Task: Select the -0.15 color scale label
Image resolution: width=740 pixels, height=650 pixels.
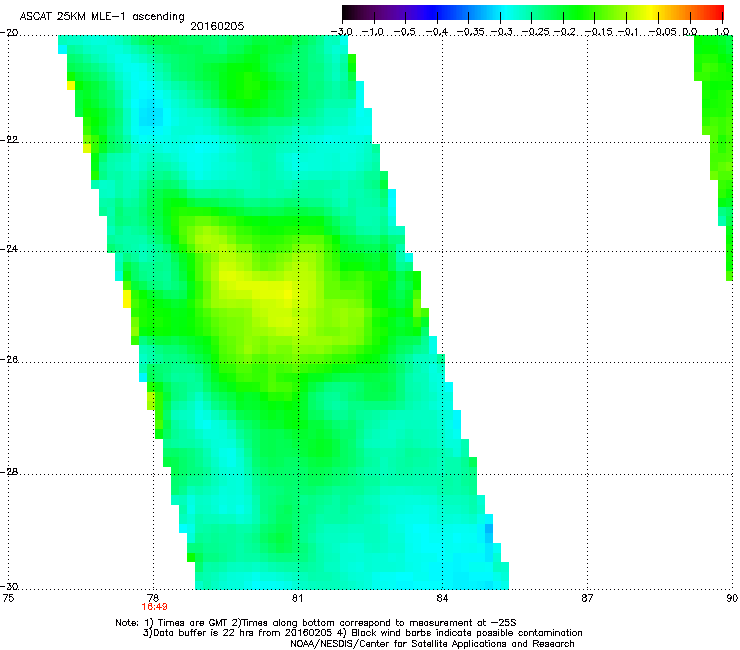Action: click(x=598, y=32)
